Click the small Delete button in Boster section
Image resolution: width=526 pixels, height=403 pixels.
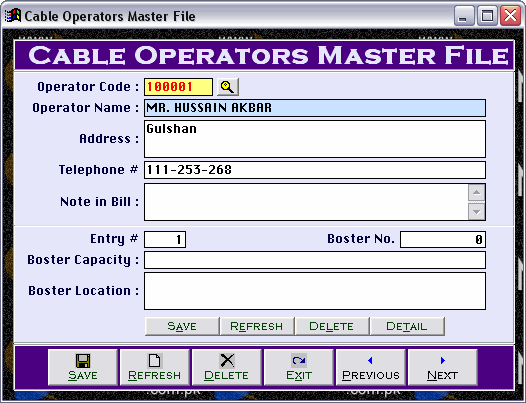(x=332, y=326)
